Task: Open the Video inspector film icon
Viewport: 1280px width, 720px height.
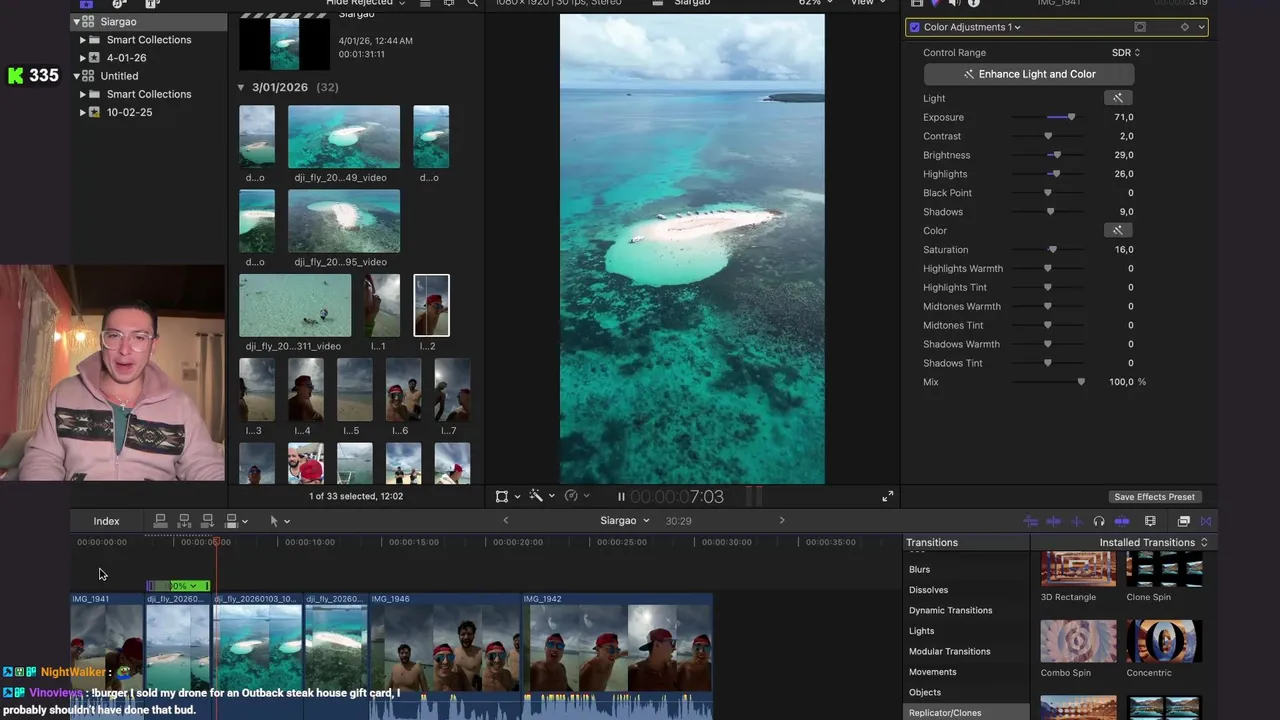Action: tap(917, 3)
